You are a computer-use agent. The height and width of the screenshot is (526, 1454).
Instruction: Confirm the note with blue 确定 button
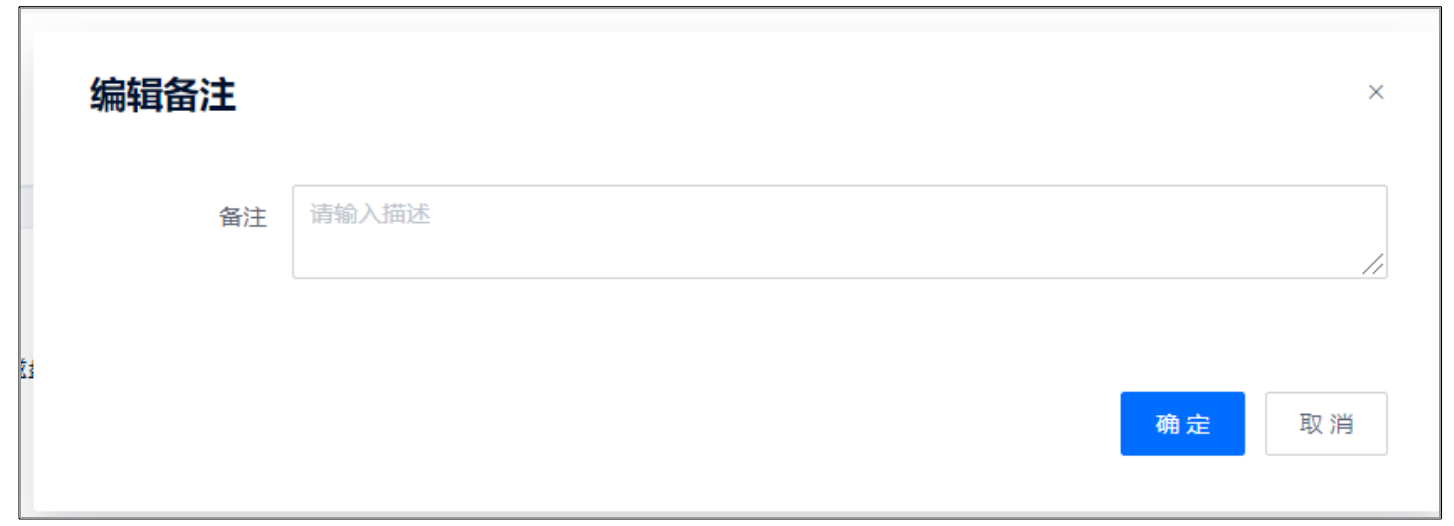1182,424
